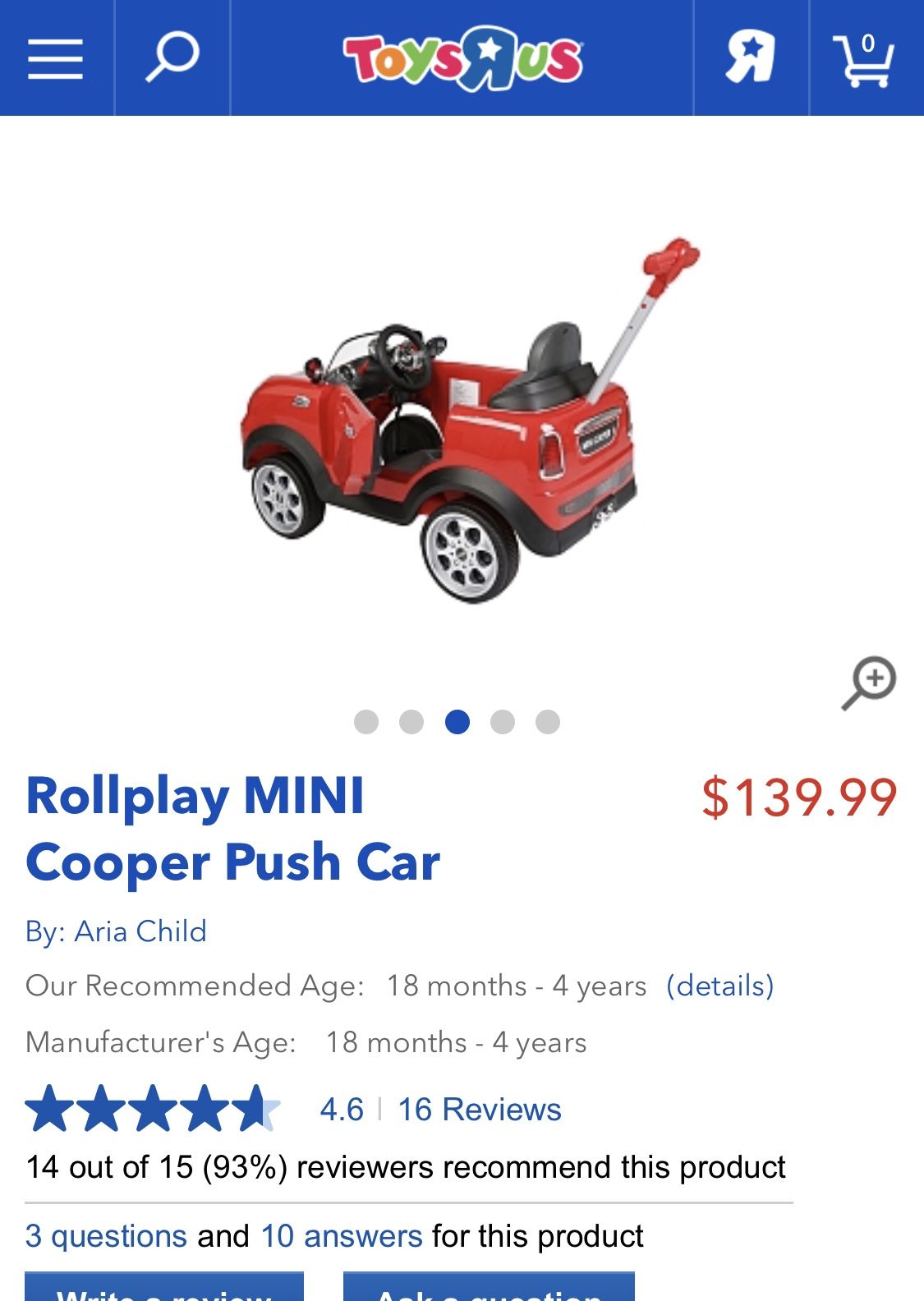Screen dimensions: 924x1301
Task: Open the 3 questions link
Action: click(106, 1236)
